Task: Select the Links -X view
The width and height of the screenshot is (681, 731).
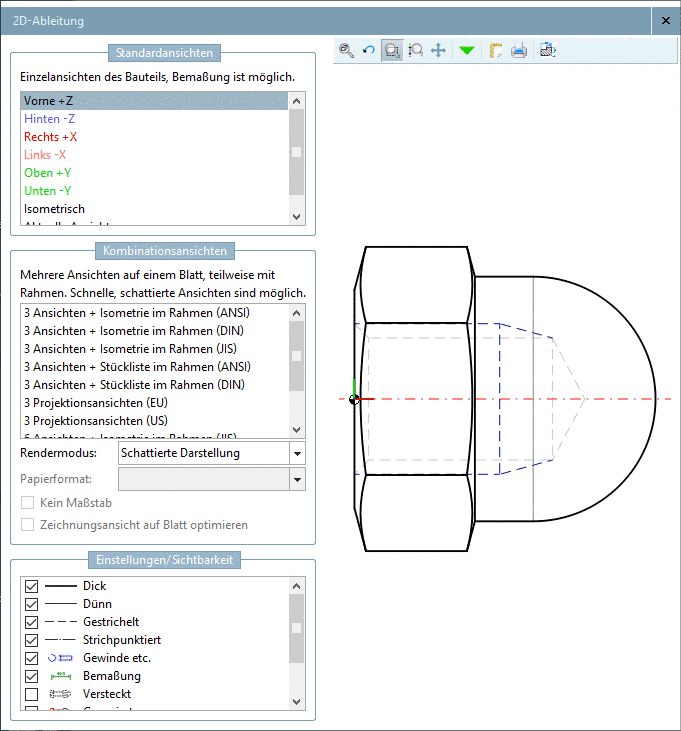Action: 155,155
